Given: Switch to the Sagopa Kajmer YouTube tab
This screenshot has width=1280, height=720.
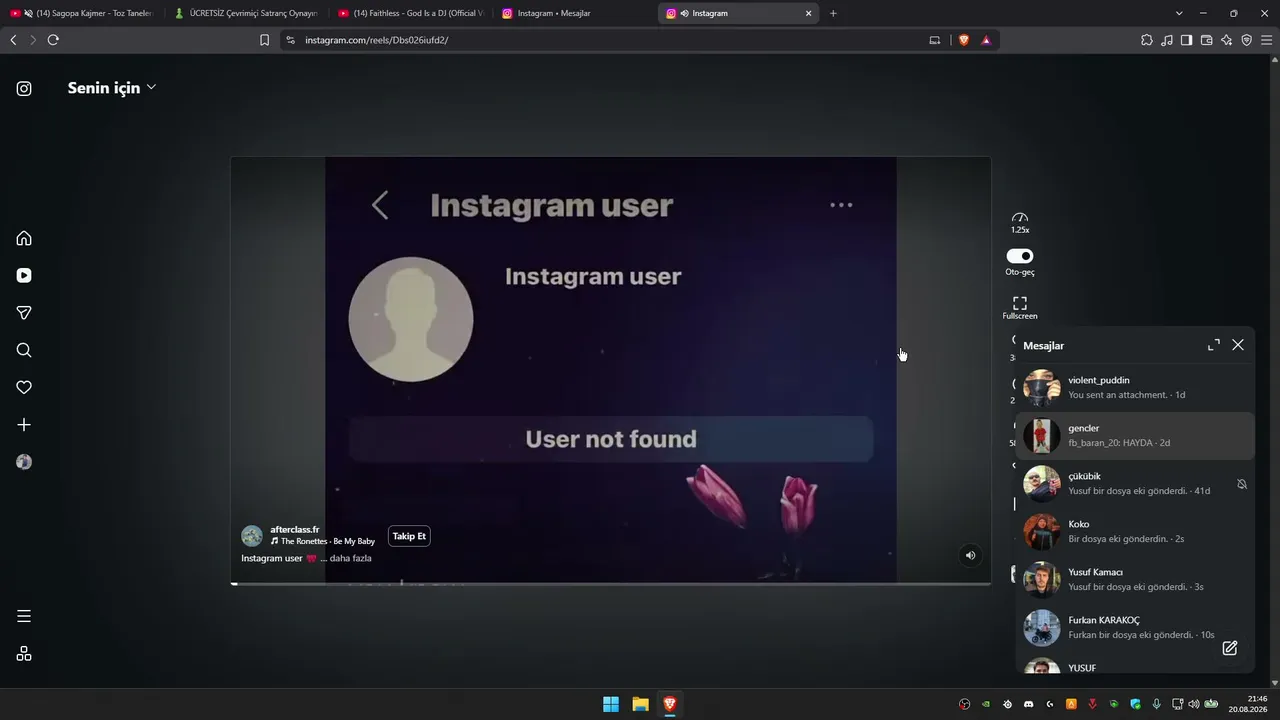Looking at the screenshot, I should coord(82,13).
